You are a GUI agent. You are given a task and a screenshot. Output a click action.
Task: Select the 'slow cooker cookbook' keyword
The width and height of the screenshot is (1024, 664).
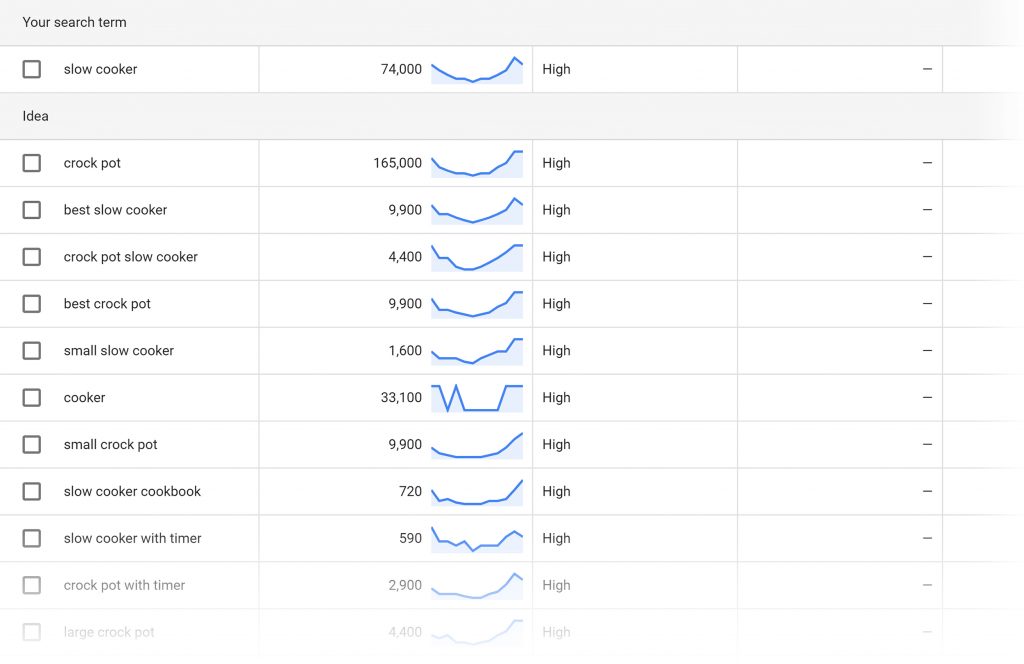[x=133, y=492]
